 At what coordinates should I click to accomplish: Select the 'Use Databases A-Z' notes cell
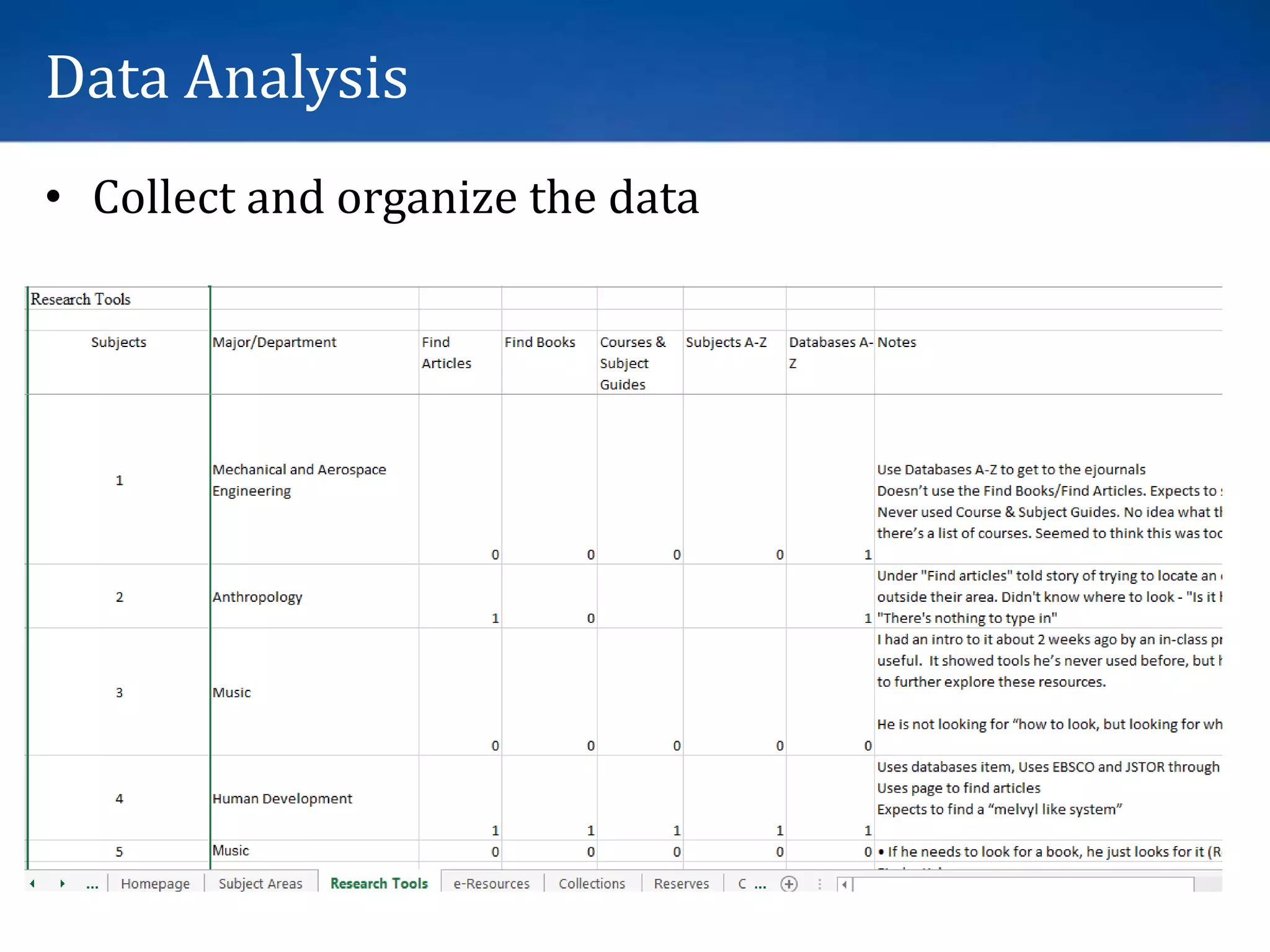pyautogui.click(x=1048, y=479)
